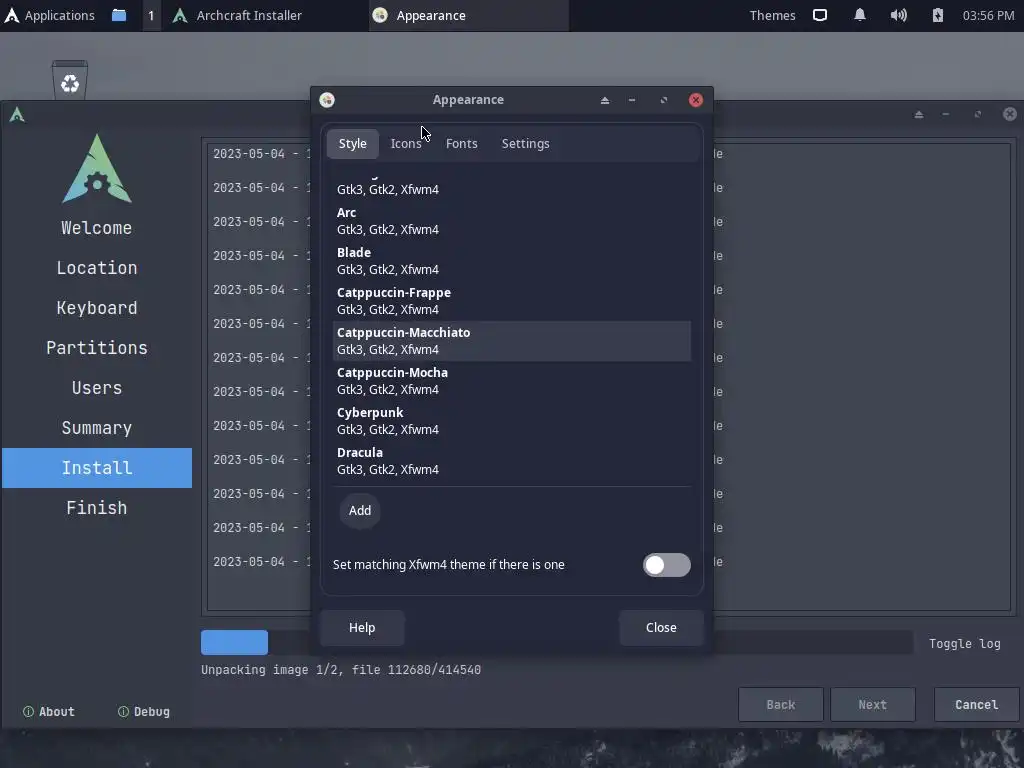Click the About link in installer

point(49,711)
